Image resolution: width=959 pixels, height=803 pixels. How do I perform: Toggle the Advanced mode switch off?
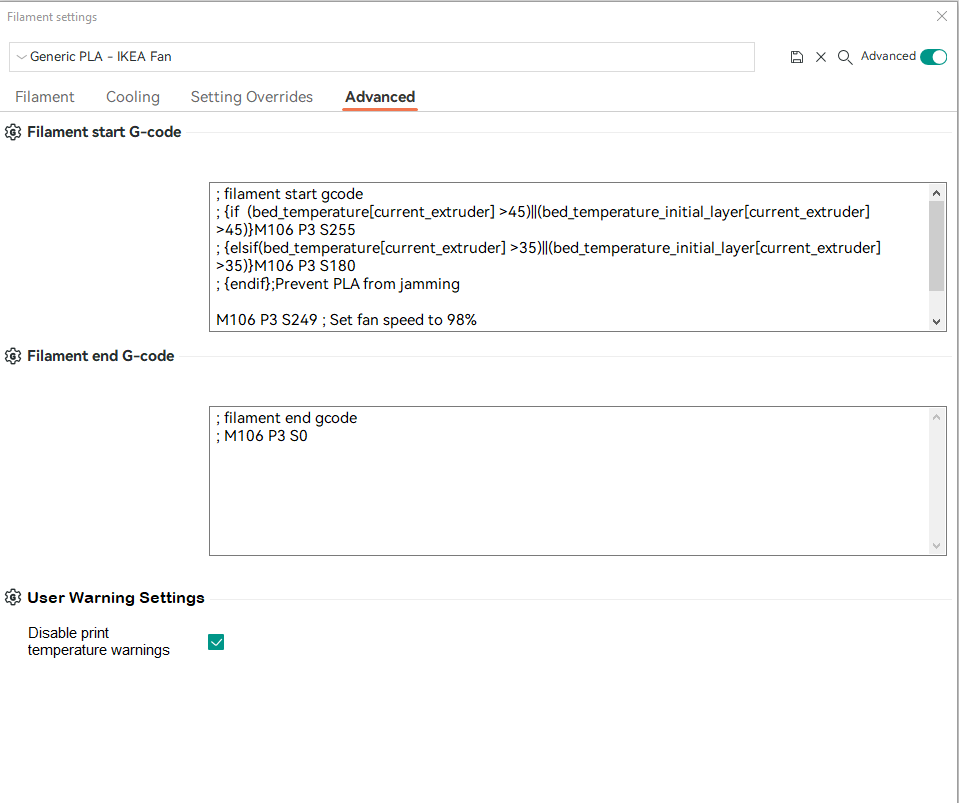(933, 57)
